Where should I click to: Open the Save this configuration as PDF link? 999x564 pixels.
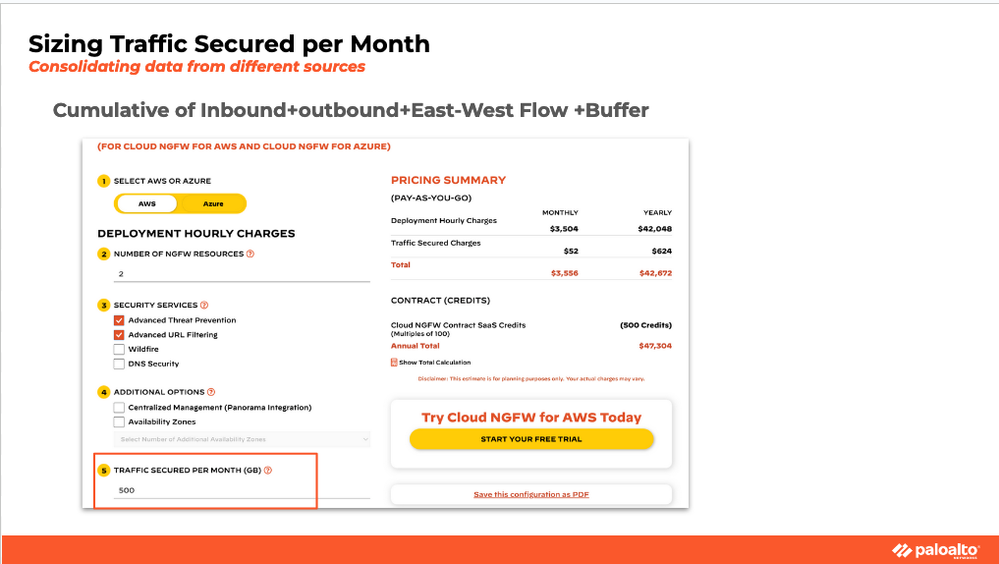pos(531,495)
